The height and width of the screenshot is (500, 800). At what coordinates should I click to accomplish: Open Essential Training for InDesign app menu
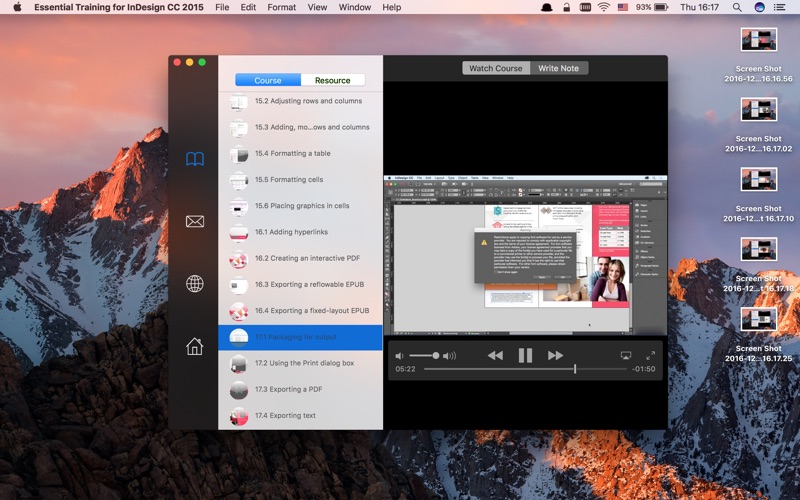pos(119,7)
